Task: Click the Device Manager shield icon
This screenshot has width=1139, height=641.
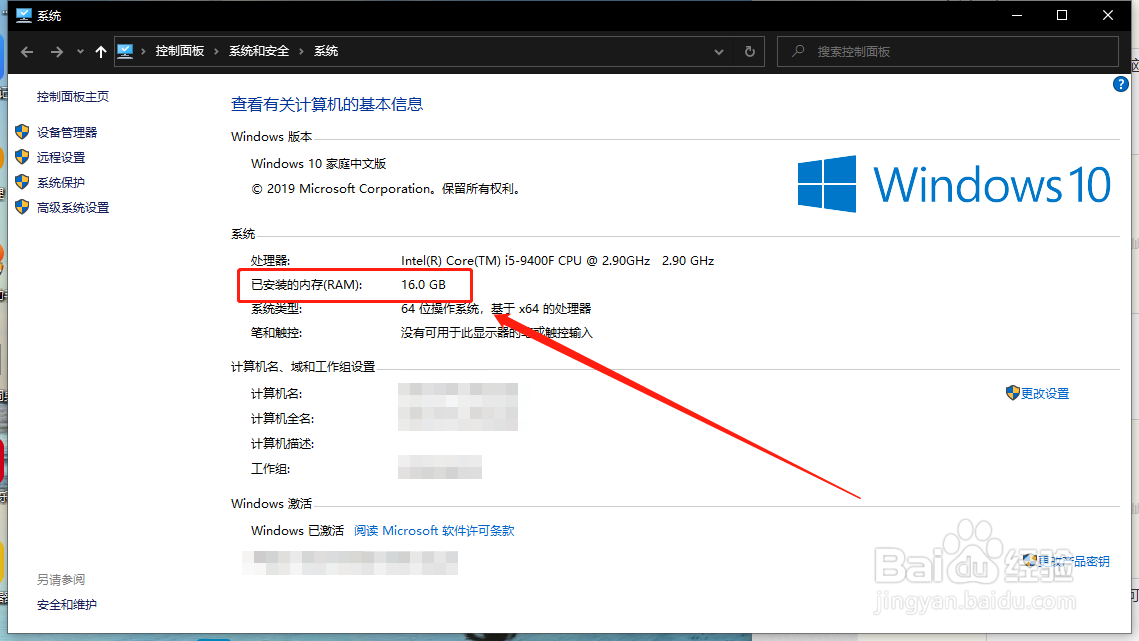Action: pyautogui.click(x=22, y=131)
